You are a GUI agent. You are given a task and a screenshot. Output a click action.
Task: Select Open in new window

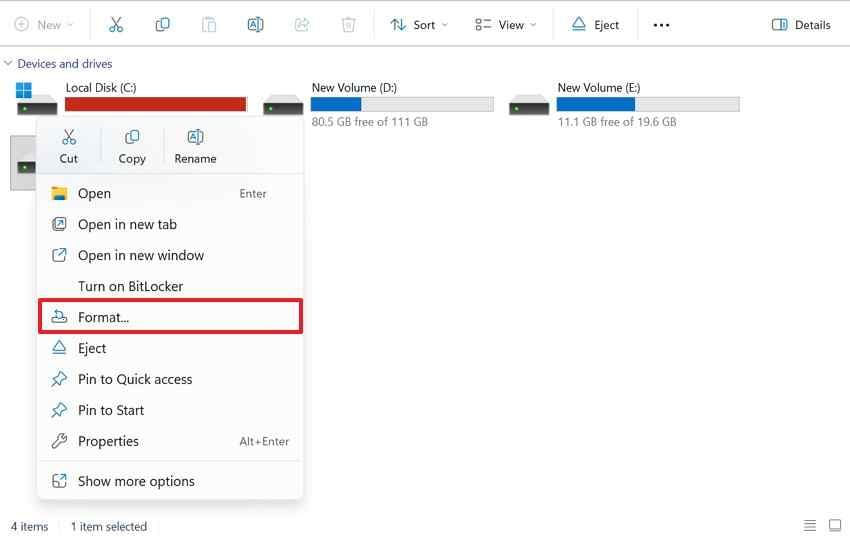170,255
